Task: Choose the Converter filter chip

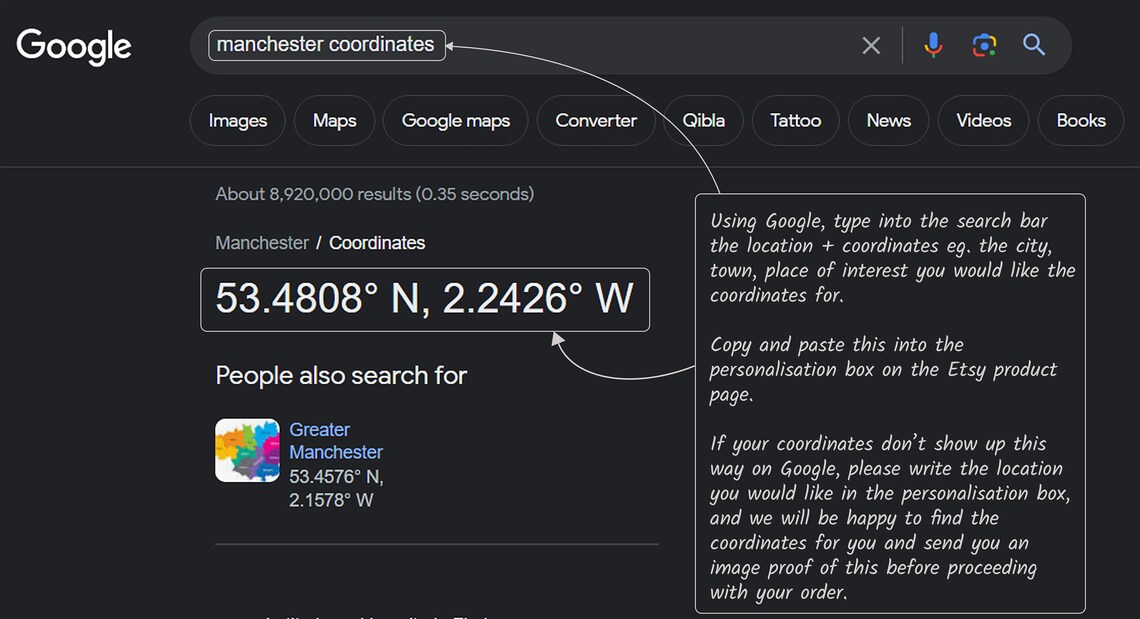Action: click(x=596, y=121)
